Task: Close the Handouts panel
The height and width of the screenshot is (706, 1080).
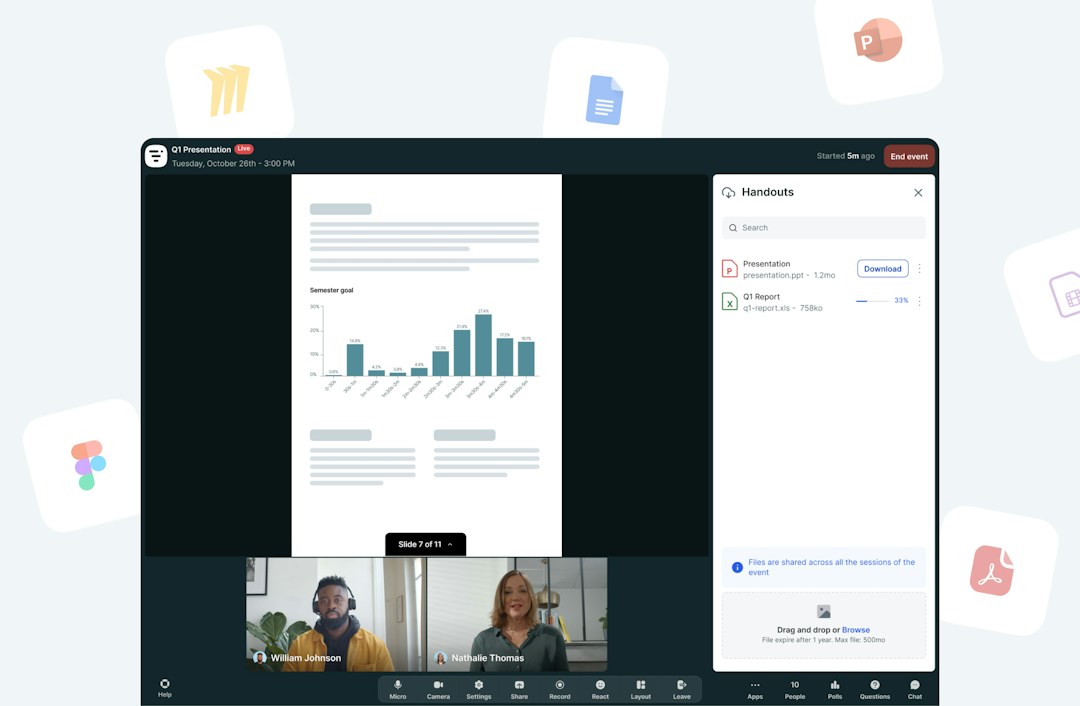Action: pos(918,193)
